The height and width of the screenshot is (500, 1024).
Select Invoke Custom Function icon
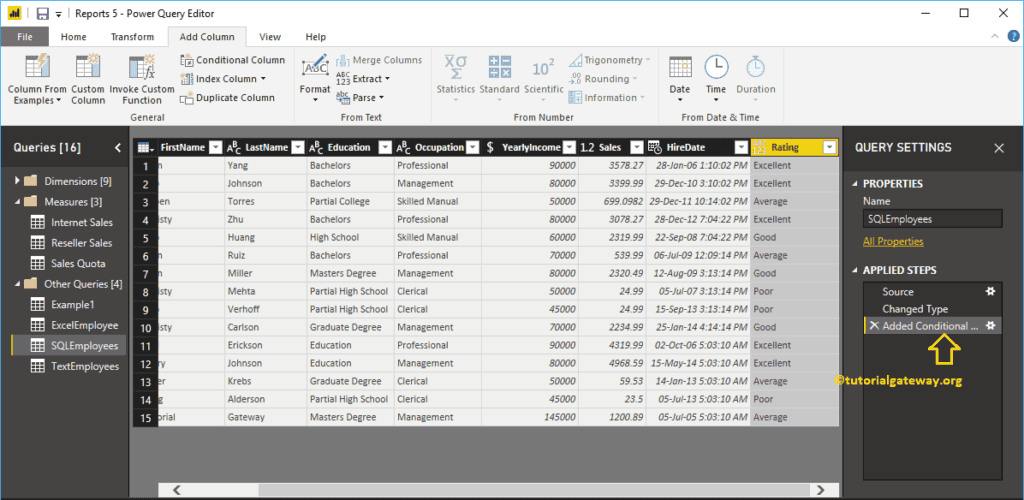[x=142, y=68]
